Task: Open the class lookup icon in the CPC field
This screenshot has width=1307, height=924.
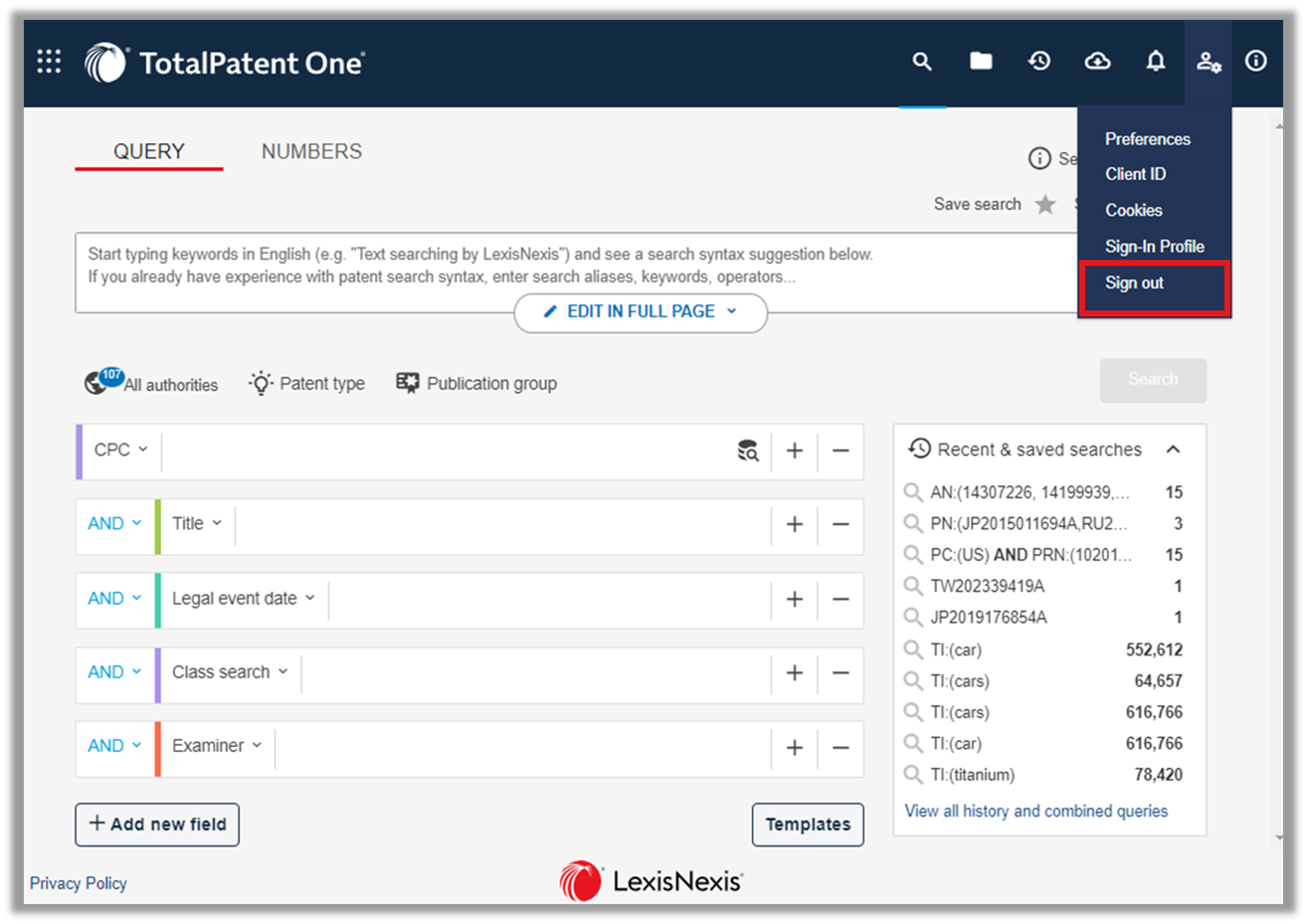Action: [748, 451]
